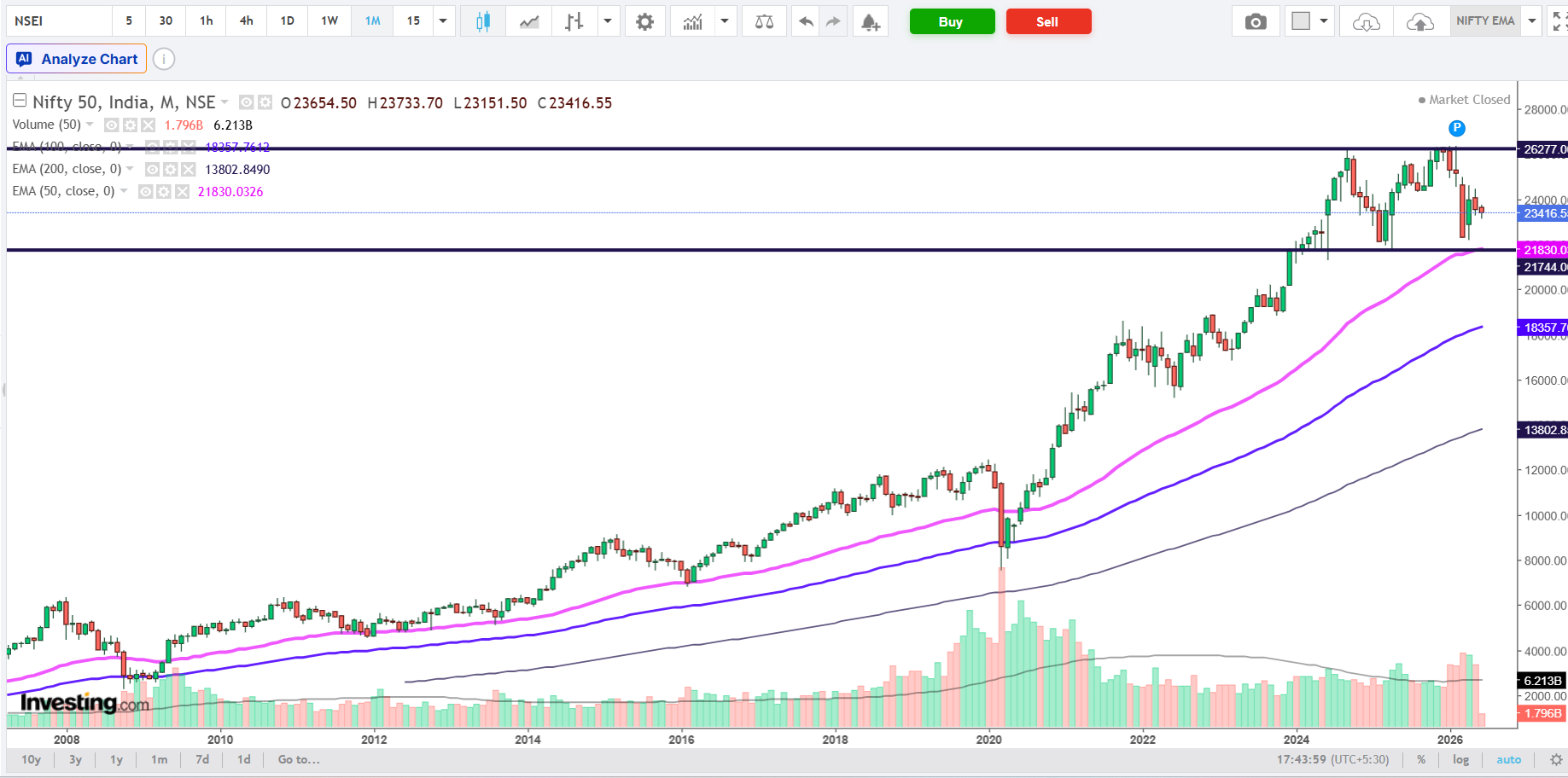Remove EMA (200, close, 0) indicator
Viewport: 1568px width, 778px height.
189,169
